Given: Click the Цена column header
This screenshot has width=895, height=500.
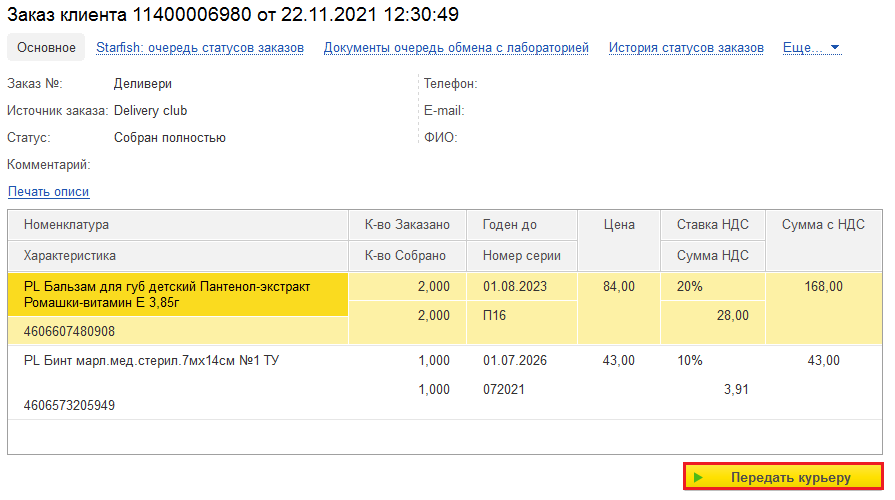Looking at the screenshot, I should pos(619,225).
